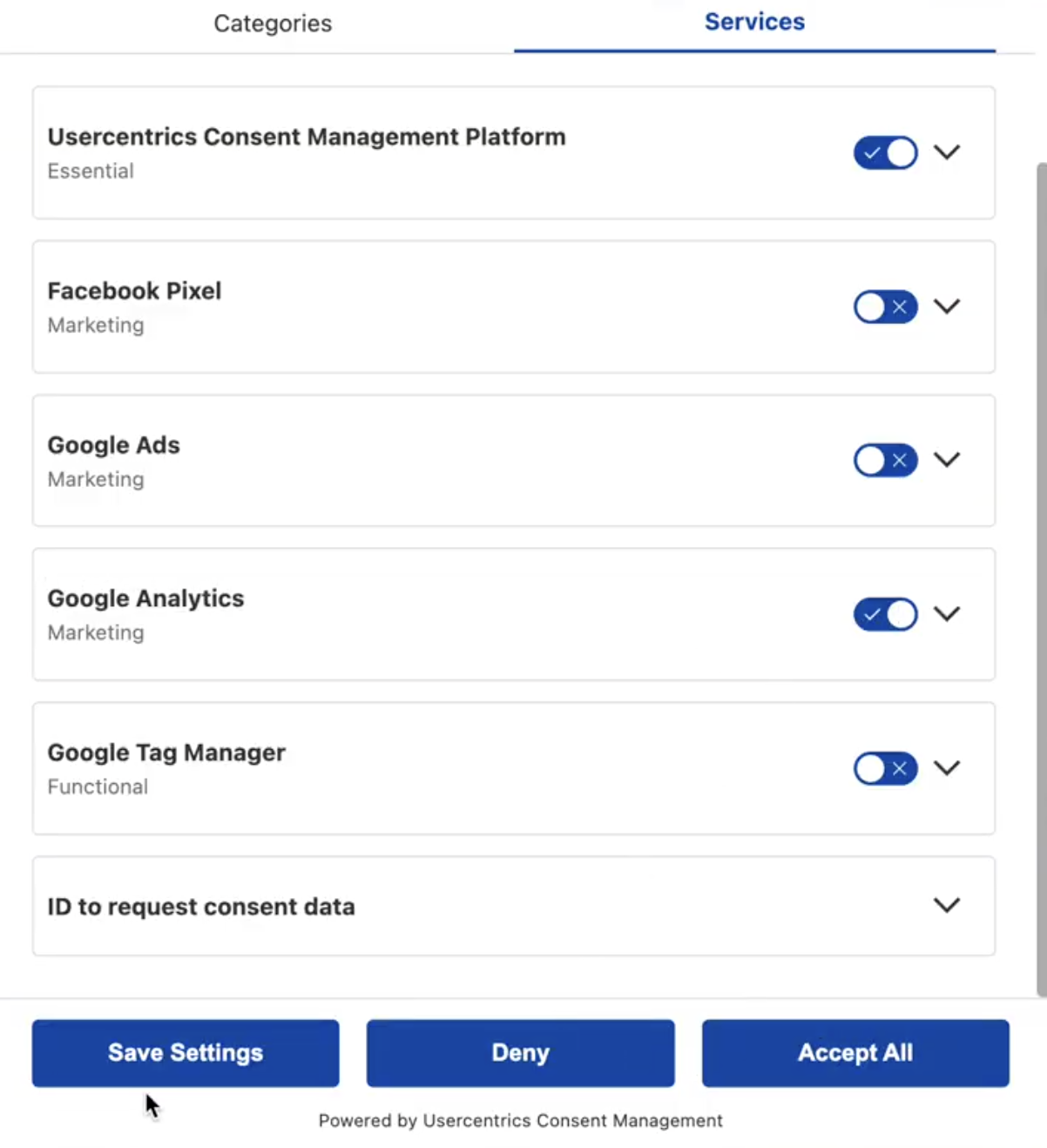Expand Google Analytics details chevron
The image size is (1047, 1148).
tap(947, 613)
